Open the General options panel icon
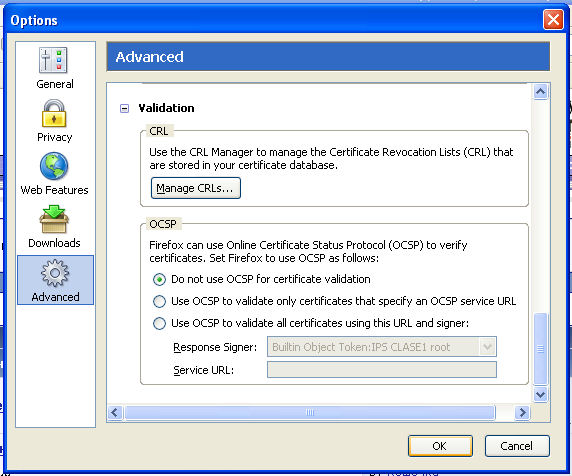 pos(53,60)
